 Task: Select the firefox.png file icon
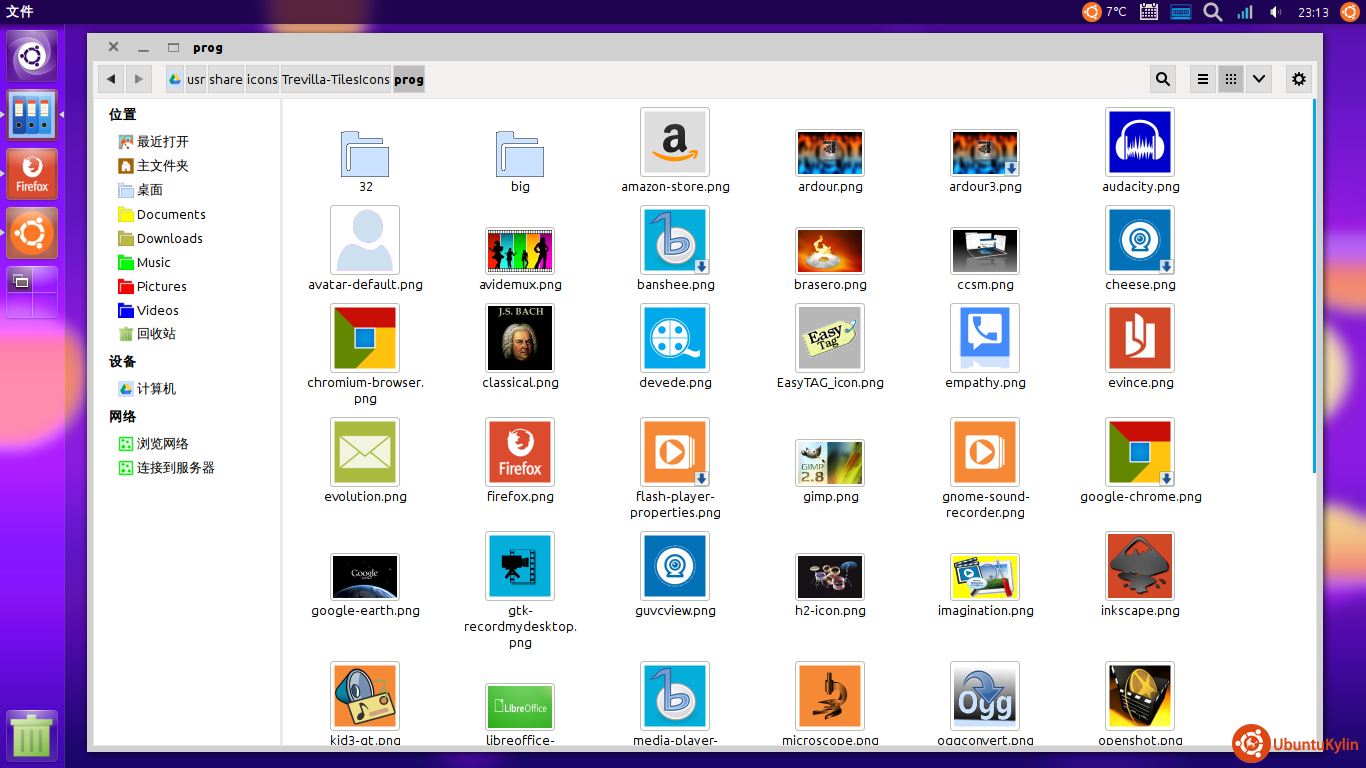[520, 452]
